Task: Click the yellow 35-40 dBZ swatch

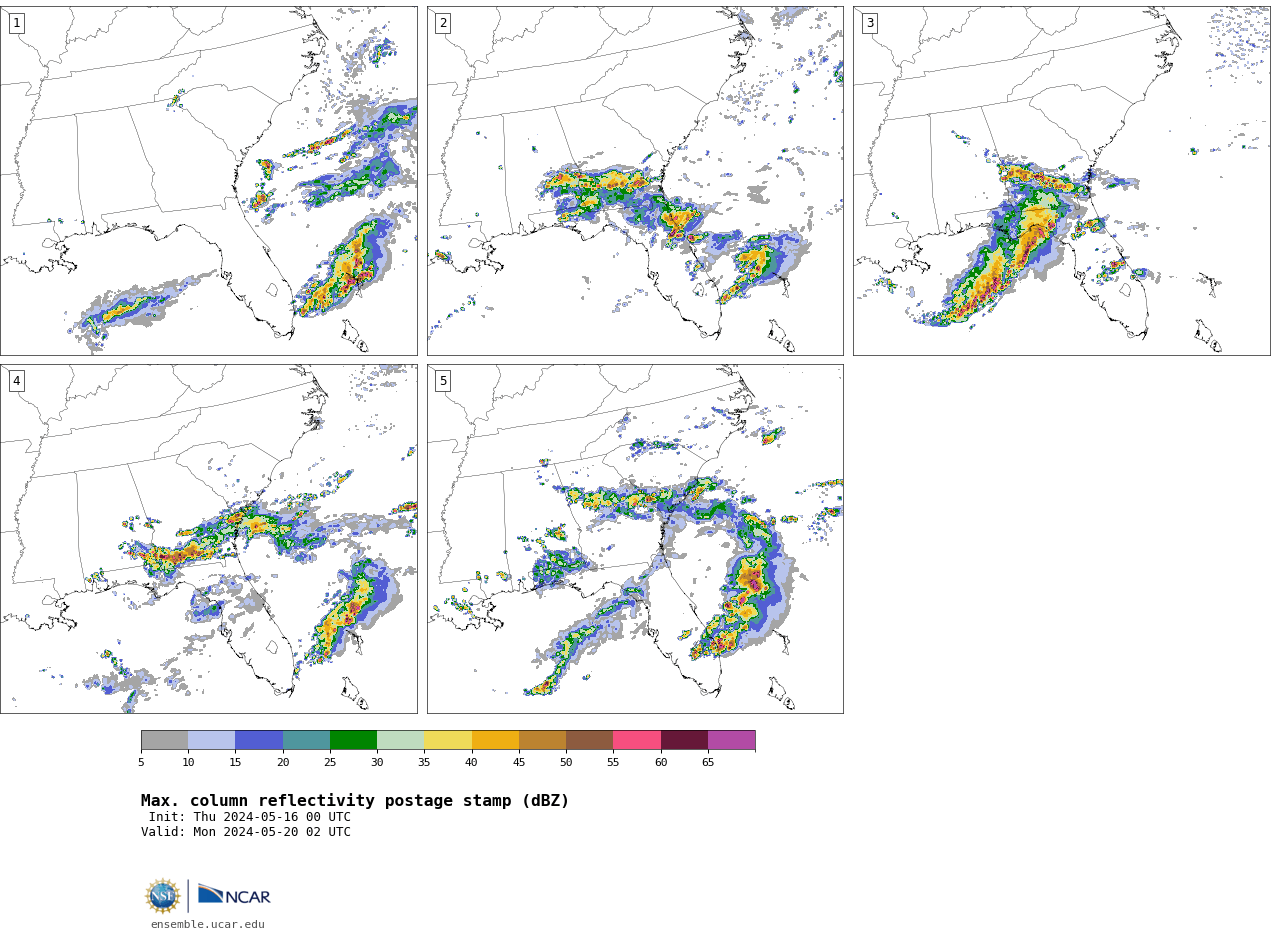Action: [448, 740]
